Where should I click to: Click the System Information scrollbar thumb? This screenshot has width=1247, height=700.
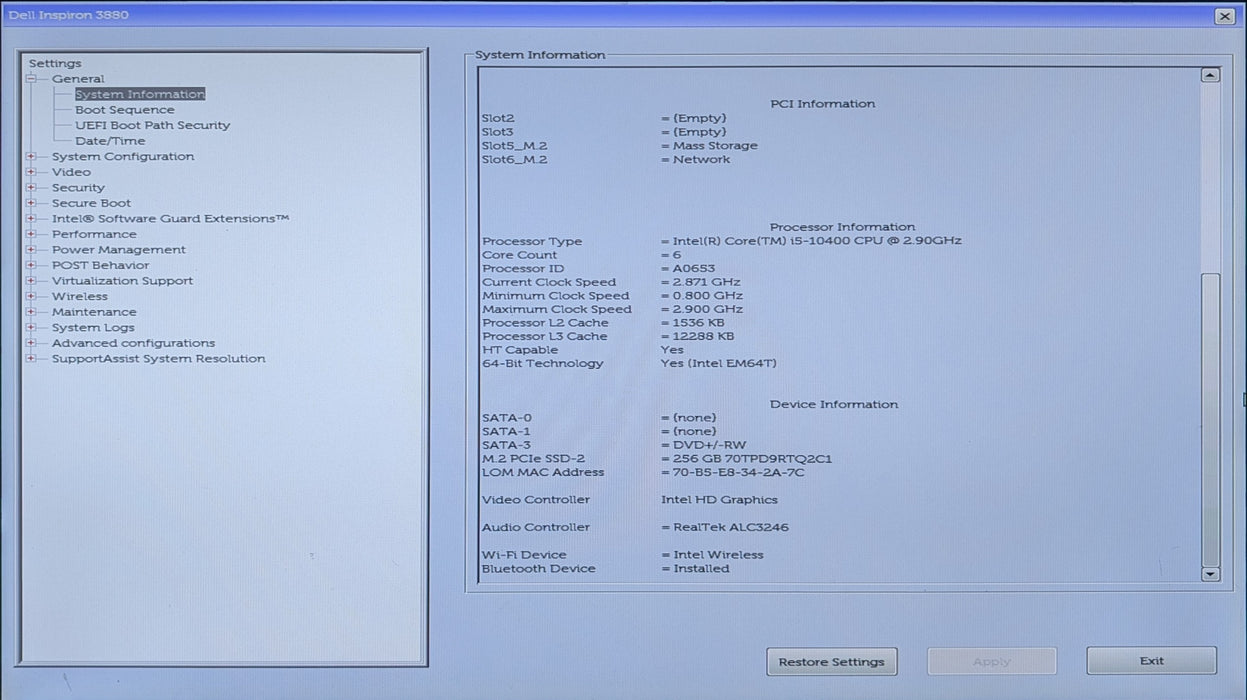tap(1210, 418)
